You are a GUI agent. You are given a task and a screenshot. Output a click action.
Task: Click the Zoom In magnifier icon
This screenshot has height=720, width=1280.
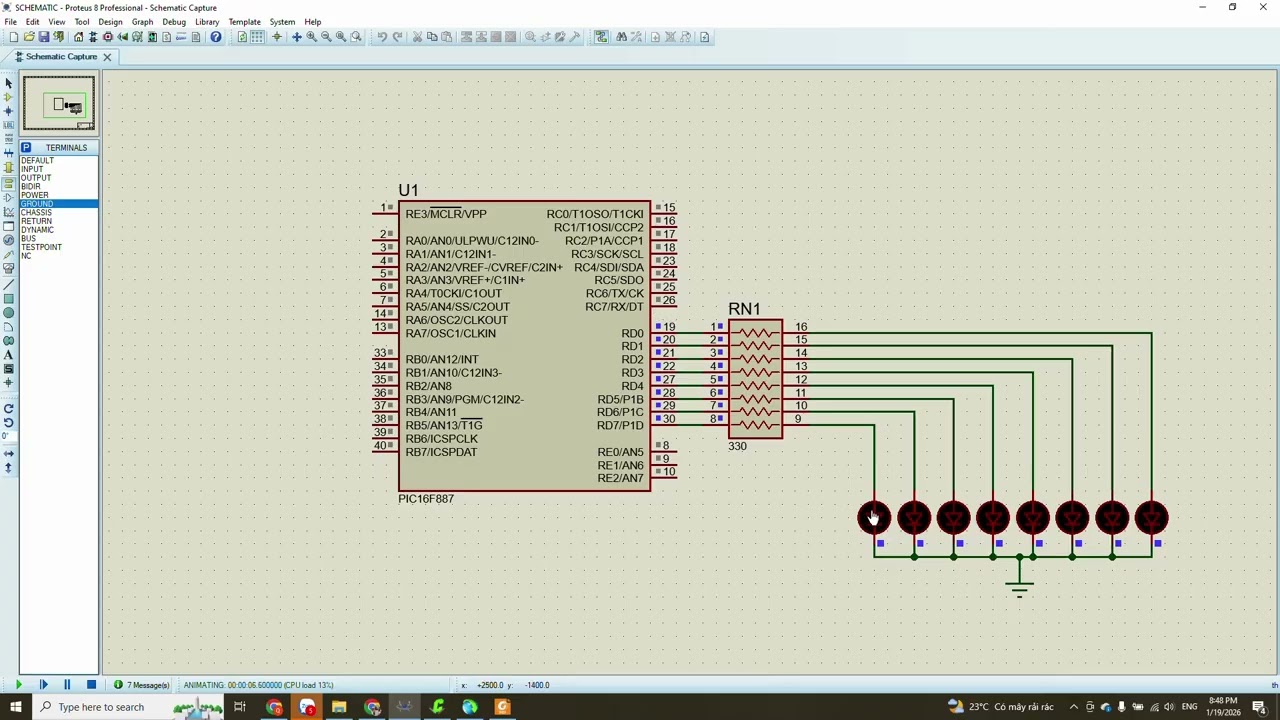click(311, 37)
